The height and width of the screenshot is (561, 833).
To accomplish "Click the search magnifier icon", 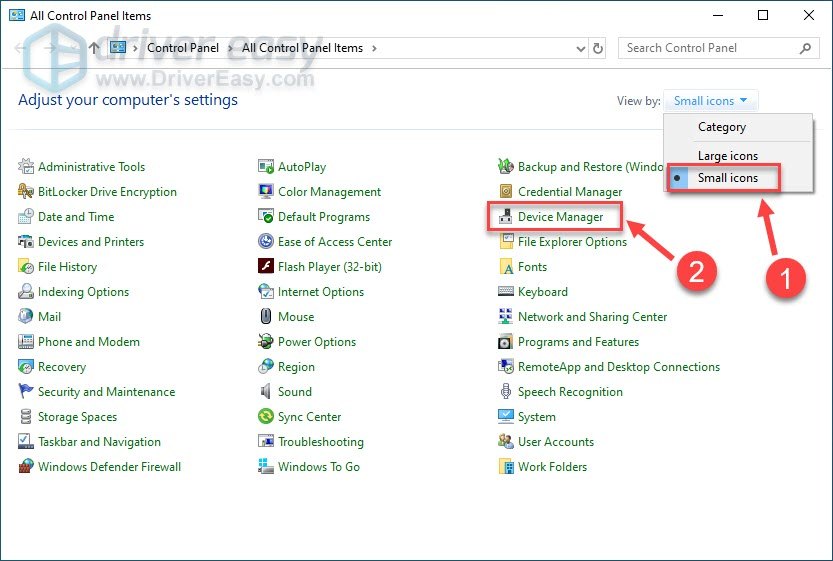I will [x=805, y=48].
